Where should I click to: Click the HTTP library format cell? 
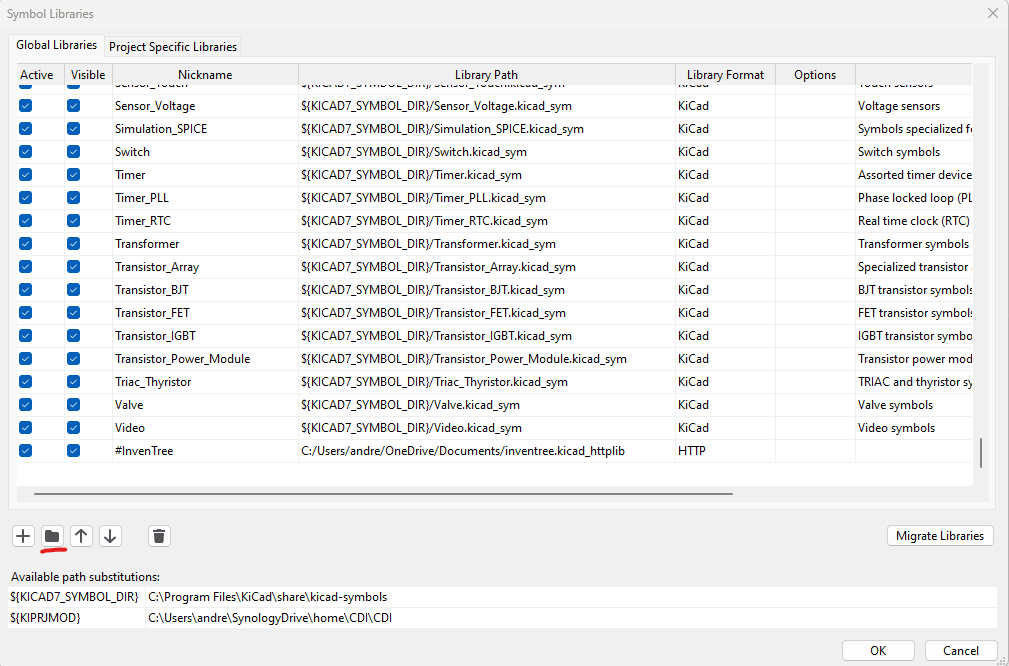725,451
